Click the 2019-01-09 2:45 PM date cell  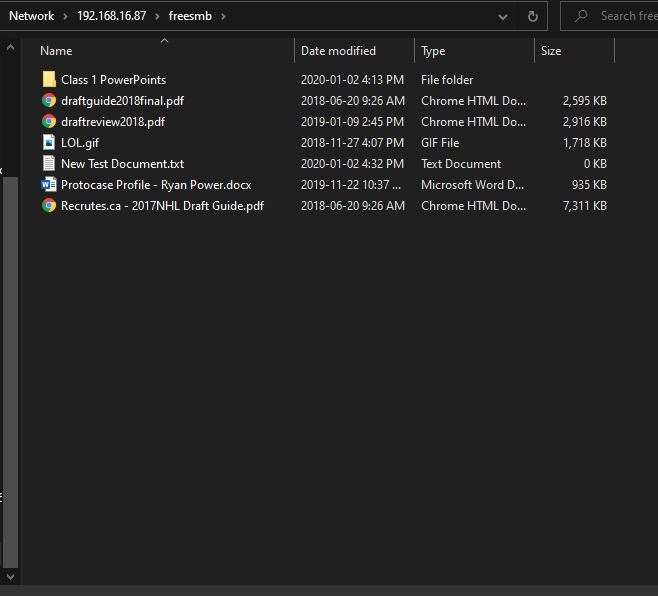click(x=352, y=122)
